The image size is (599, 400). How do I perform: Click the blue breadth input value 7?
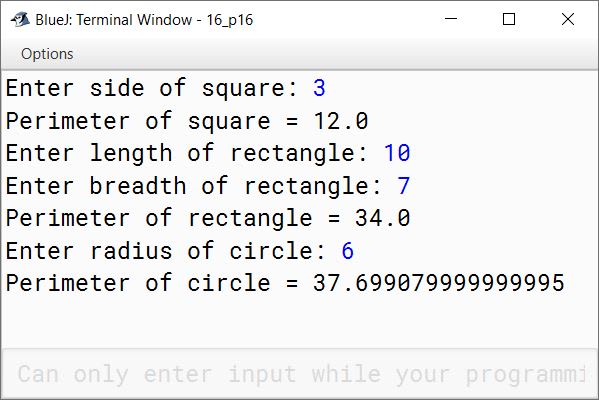(404, 186)
